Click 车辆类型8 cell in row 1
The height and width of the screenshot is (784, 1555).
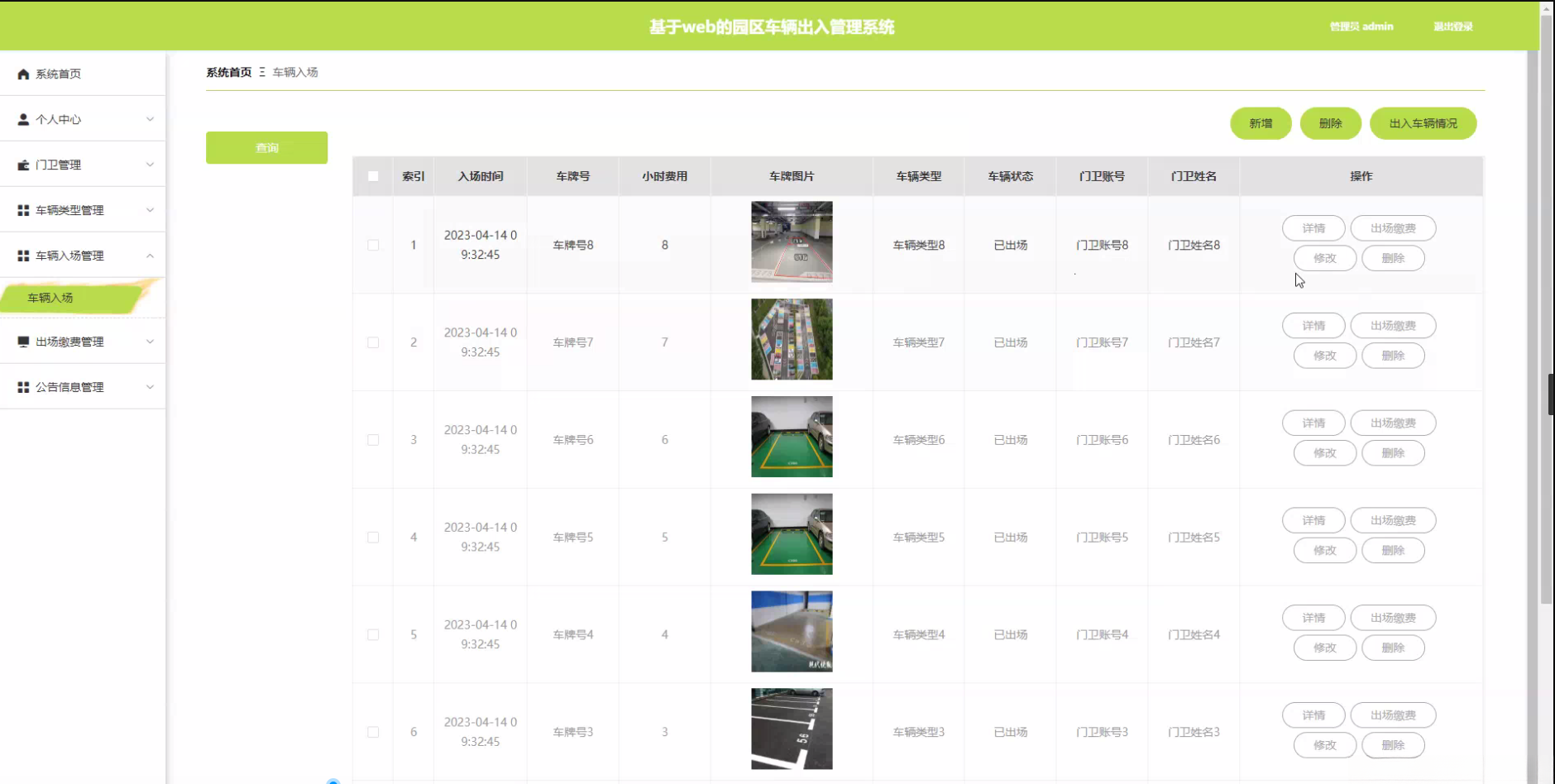[918, 245]
